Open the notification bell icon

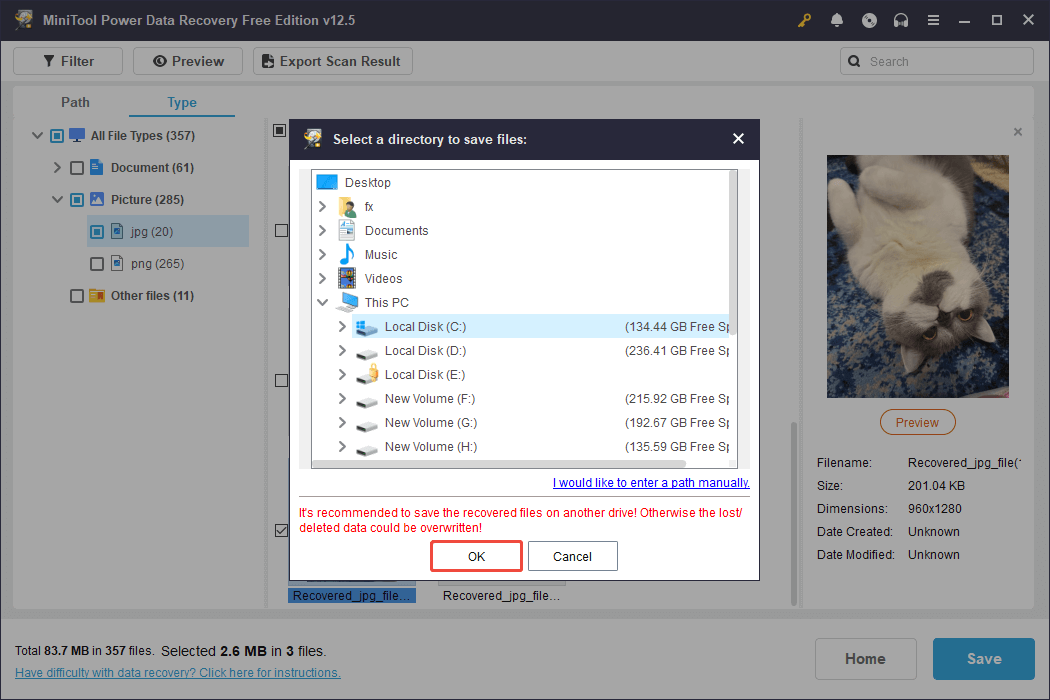tap(836, 20)
